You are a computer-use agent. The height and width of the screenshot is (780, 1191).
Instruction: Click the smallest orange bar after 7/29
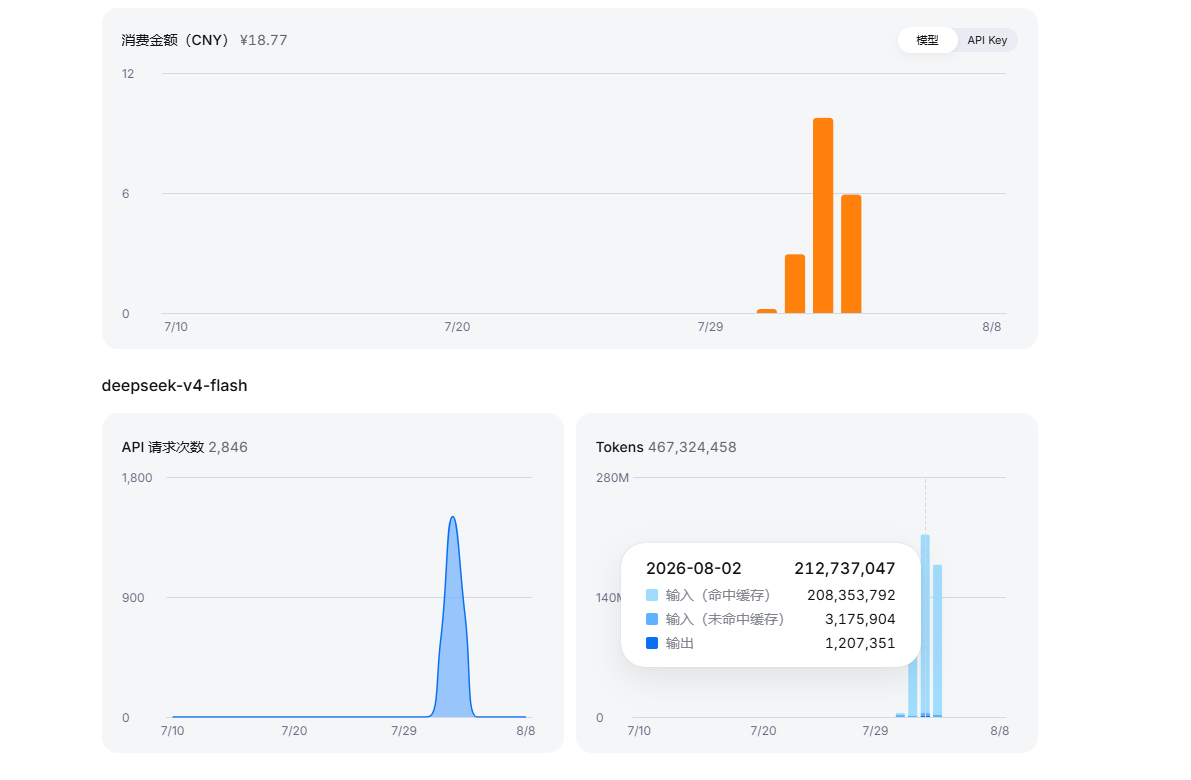coord(766,311)
